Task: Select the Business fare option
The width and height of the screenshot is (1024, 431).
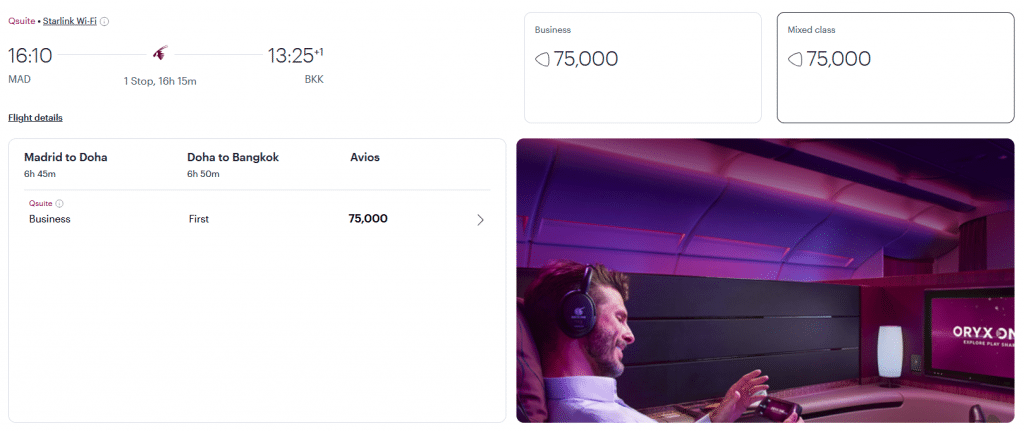Action: (x=643, y=67)
